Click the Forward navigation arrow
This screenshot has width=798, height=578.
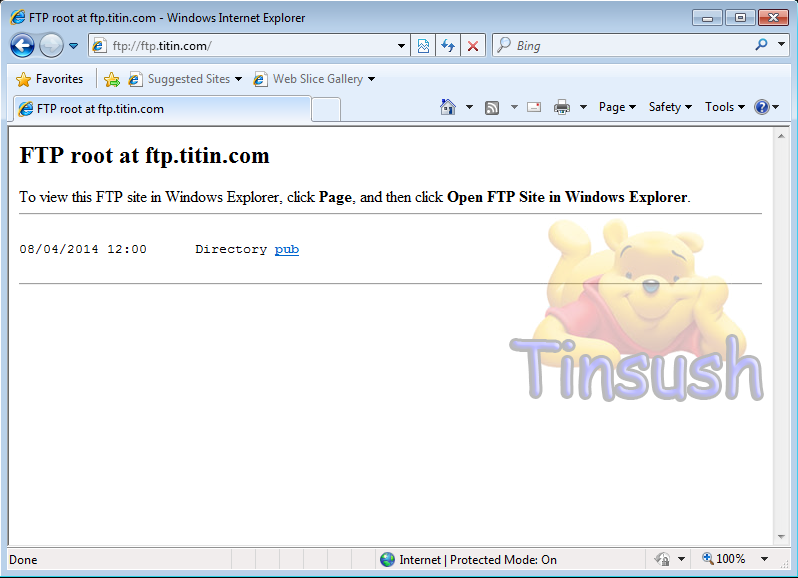[x=51, y=46]
